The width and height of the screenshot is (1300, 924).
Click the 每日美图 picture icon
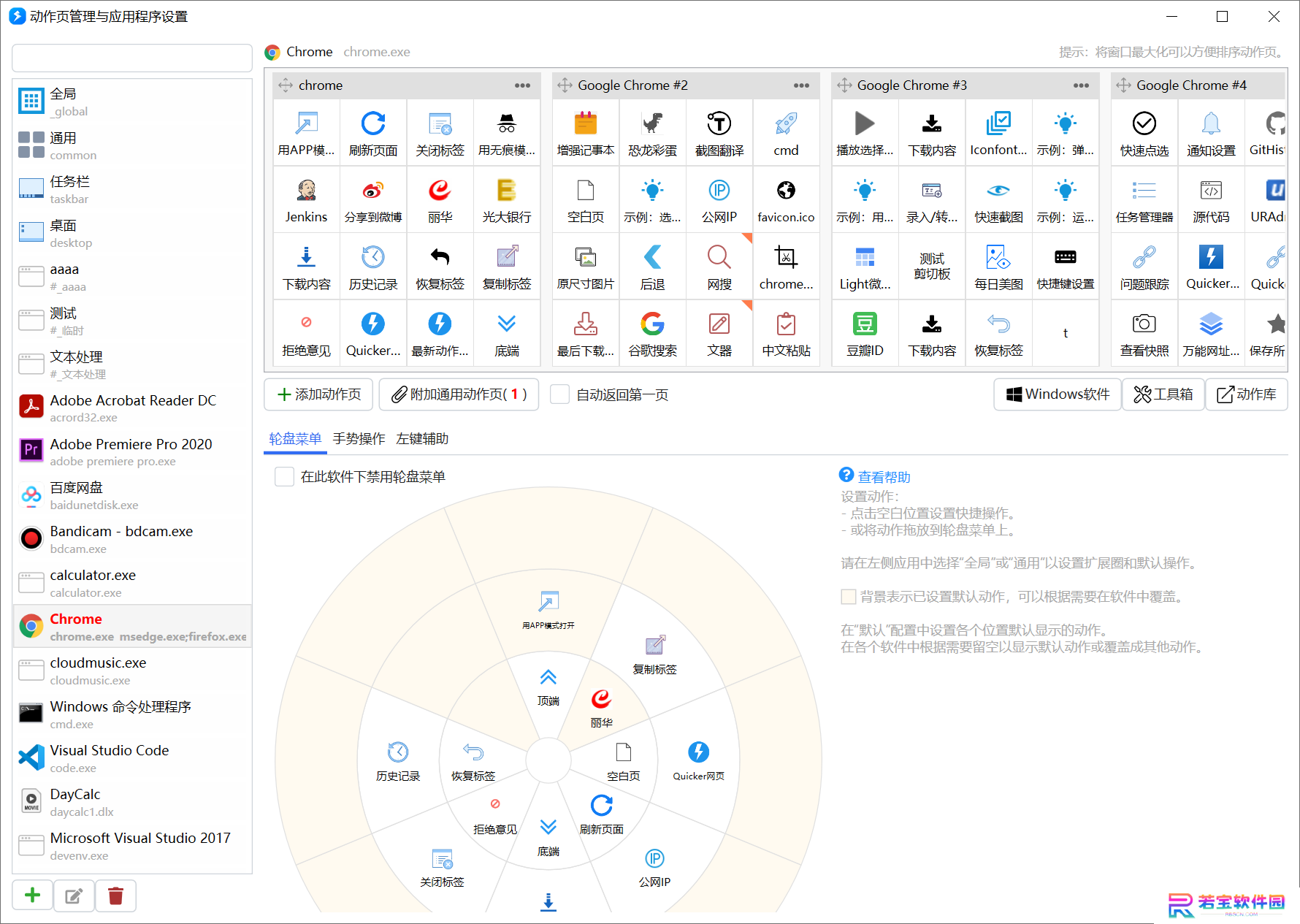click(x=998, y=257)
